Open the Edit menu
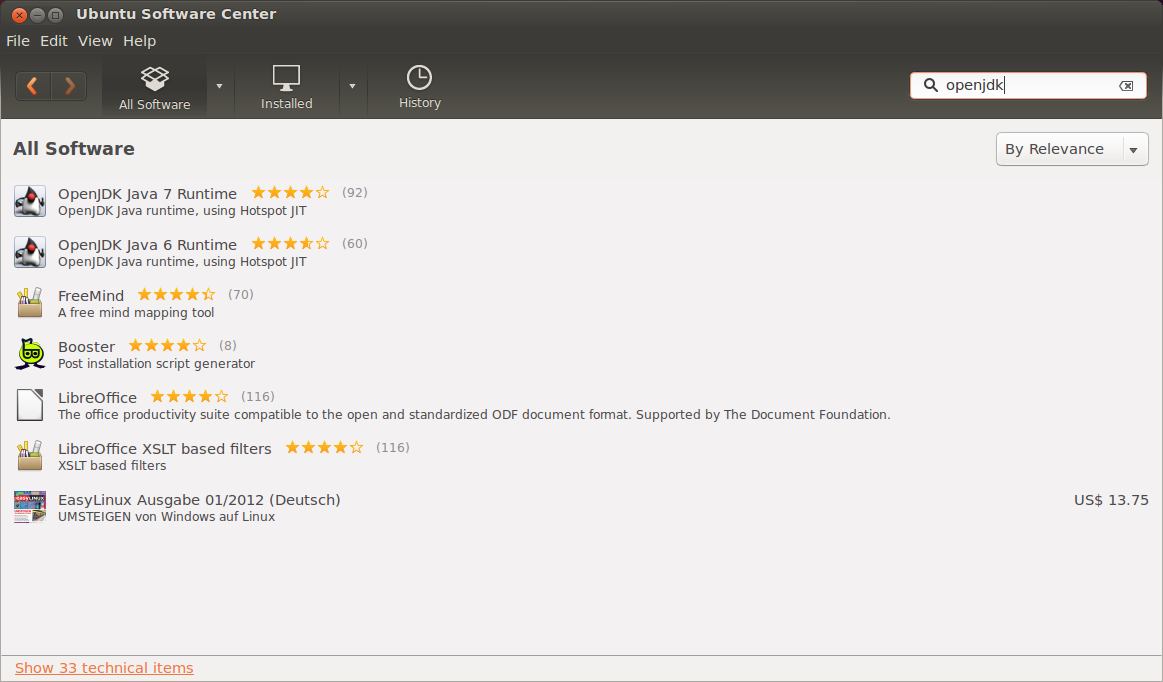This screenshot has width=1163, height=682. click(x=53, y=41)
